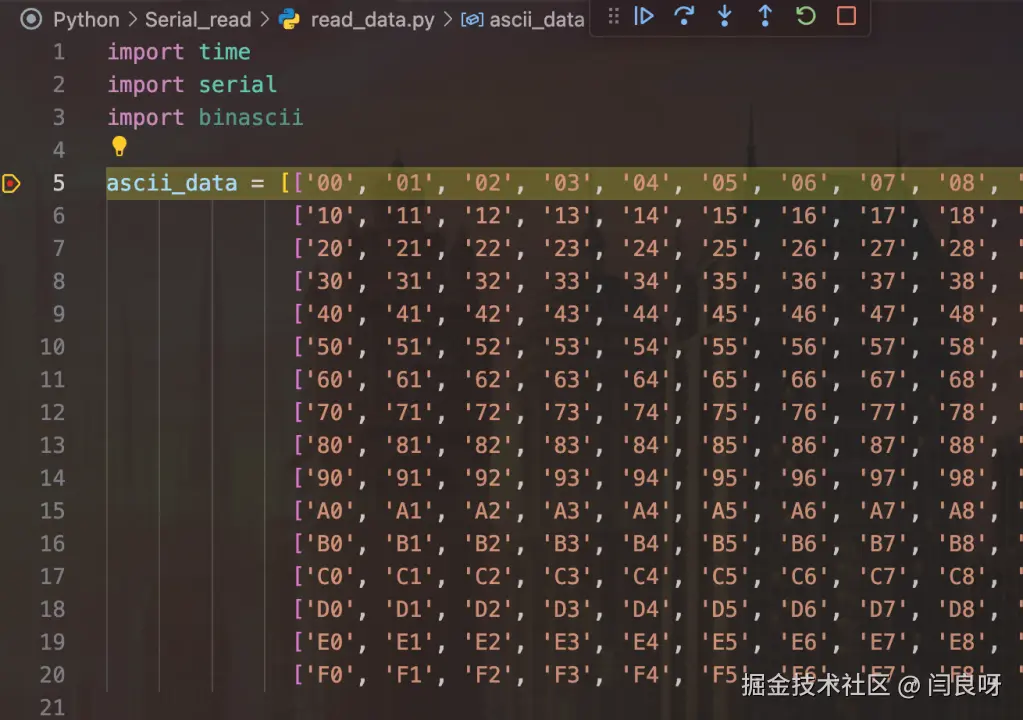Click line number 10 in gutter
The height and width of the screenshot is (720, 1023).
pos(52,347)
